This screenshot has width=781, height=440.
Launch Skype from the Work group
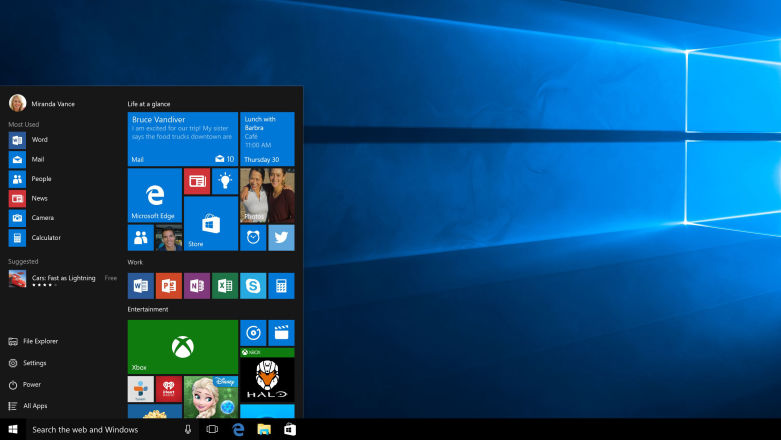(x=253, y=286)
